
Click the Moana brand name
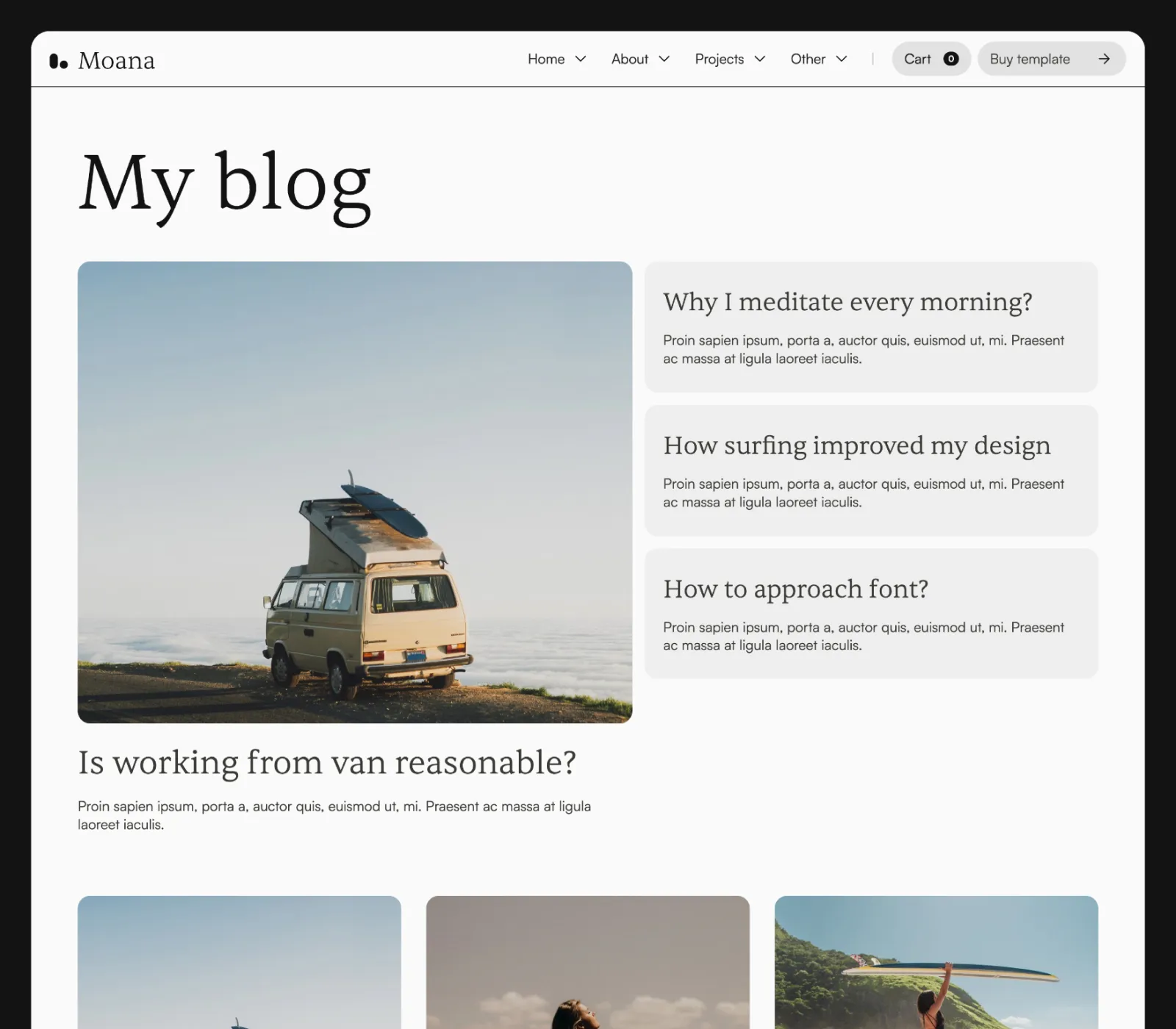116,61
